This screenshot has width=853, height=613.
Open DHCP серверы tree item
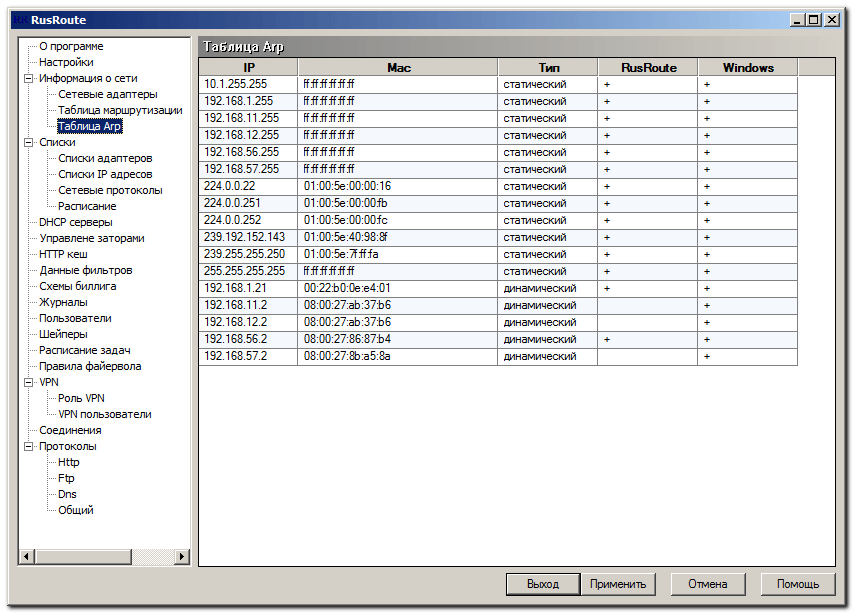coord(76,222)
